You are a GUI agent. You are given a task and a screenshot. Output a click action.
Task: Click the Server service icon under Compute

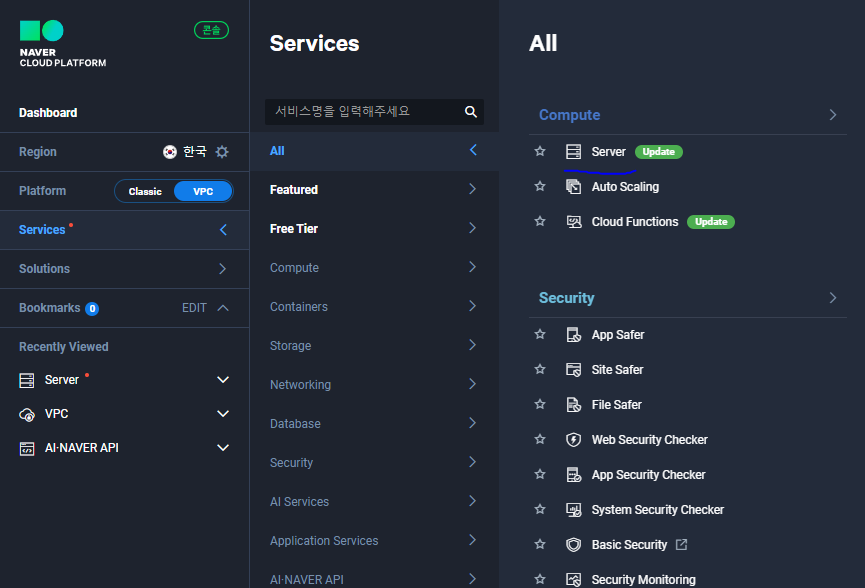click(574, 152)
